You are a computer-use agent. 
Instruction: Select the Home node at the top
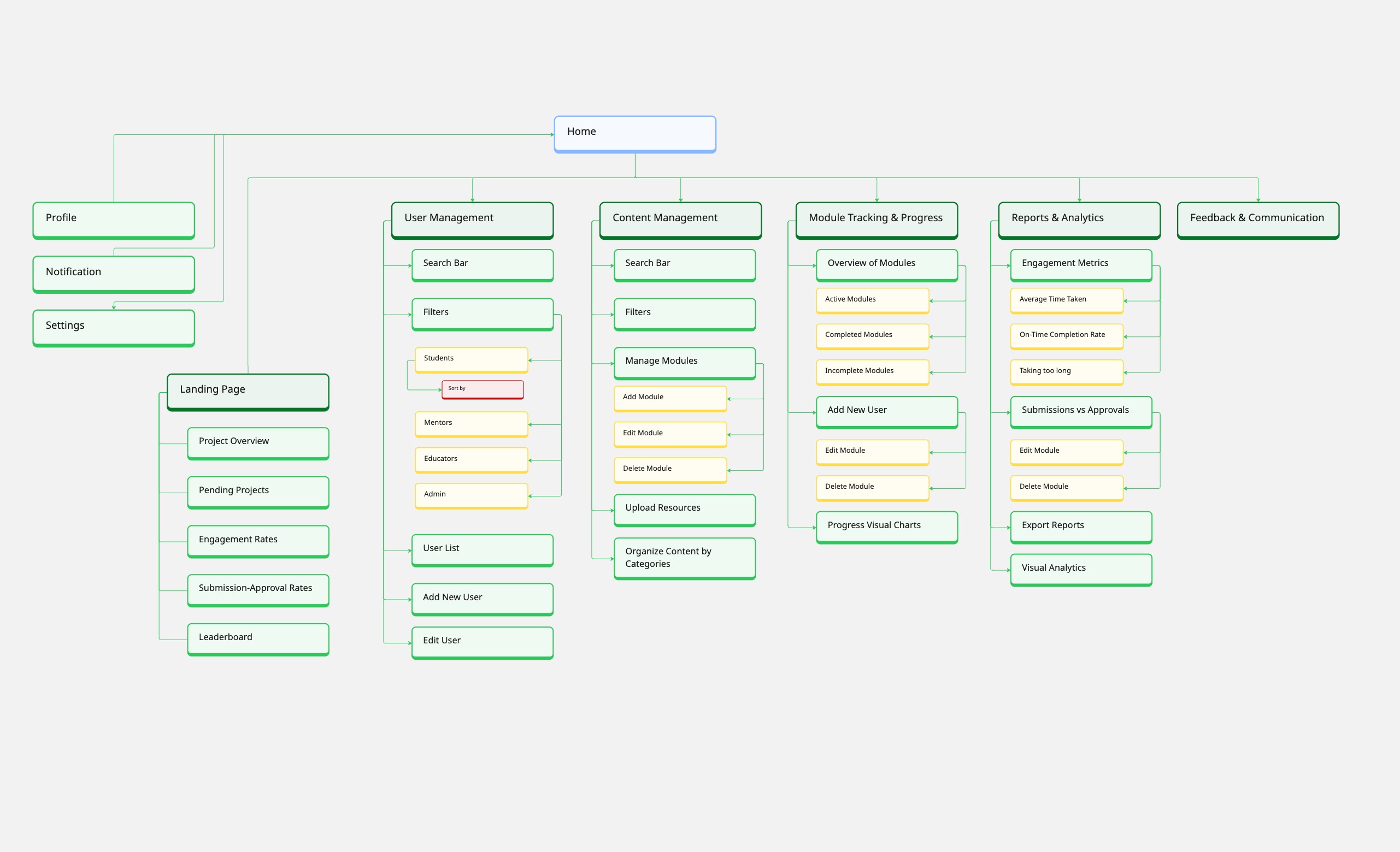coord(634,133)
